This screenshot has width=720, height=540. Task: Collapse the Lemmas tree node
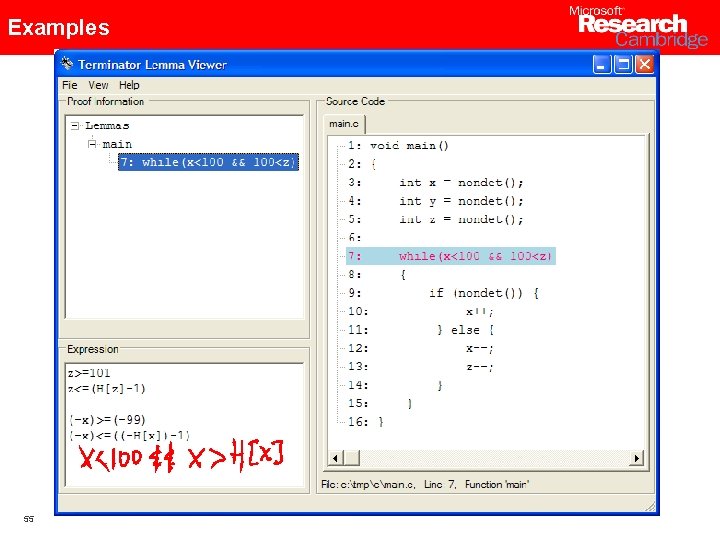click(x=75, y=125)
